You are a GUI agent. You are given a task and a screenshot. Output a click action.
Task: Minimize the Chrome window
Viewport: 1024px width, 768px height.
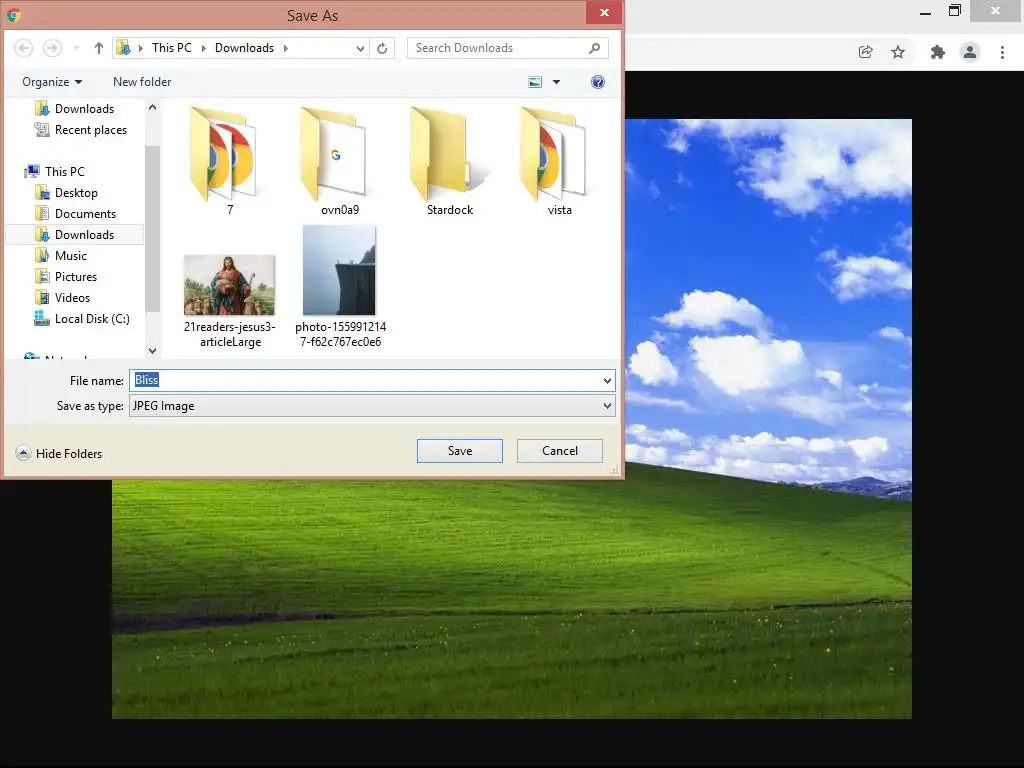coord(925,12)
